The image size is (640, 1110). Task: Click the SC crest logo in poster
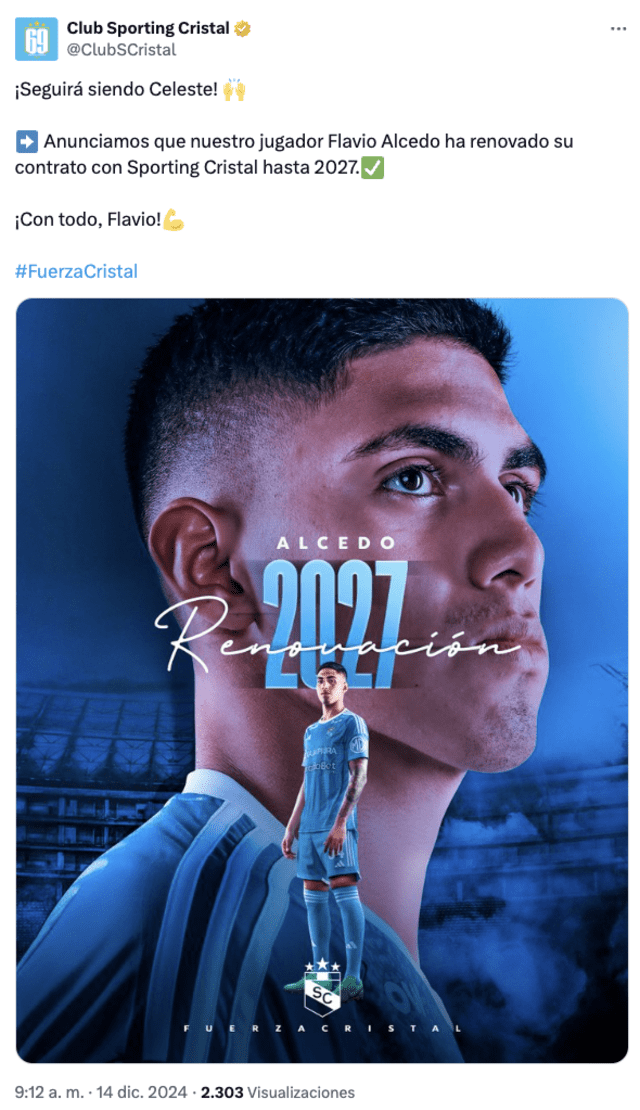point(323,987)
